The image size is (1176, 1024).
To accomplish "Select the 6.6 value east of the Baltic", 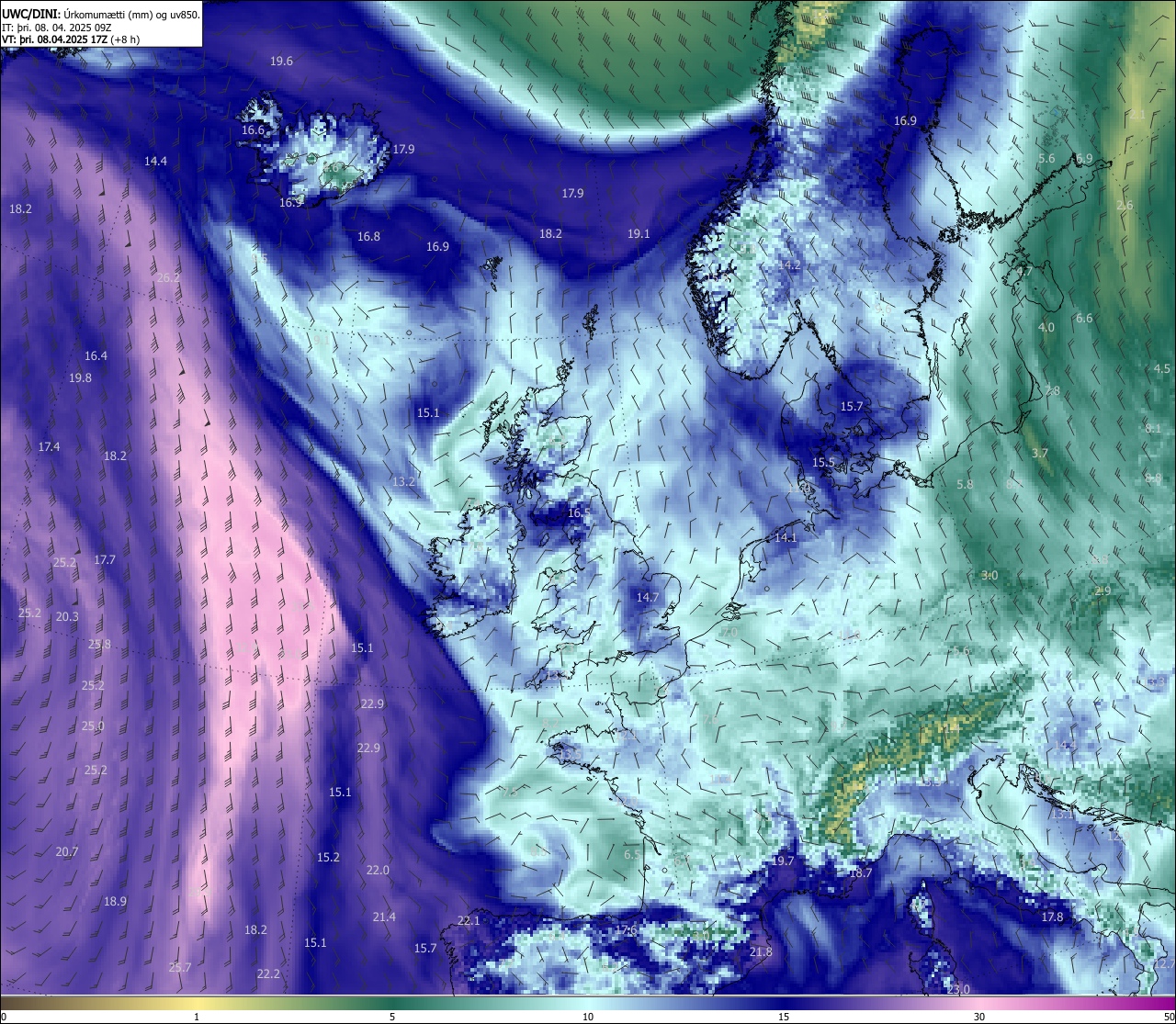I will click(1084, 319).
